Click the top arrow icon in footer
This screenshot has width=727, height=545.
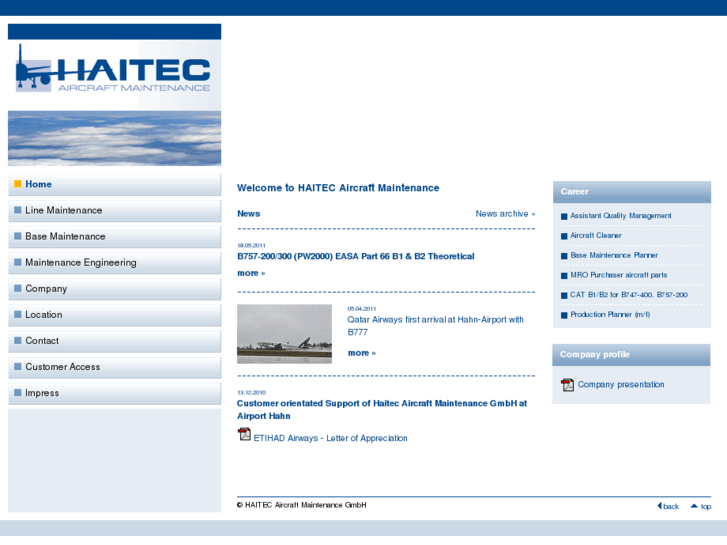pos(694,506)
